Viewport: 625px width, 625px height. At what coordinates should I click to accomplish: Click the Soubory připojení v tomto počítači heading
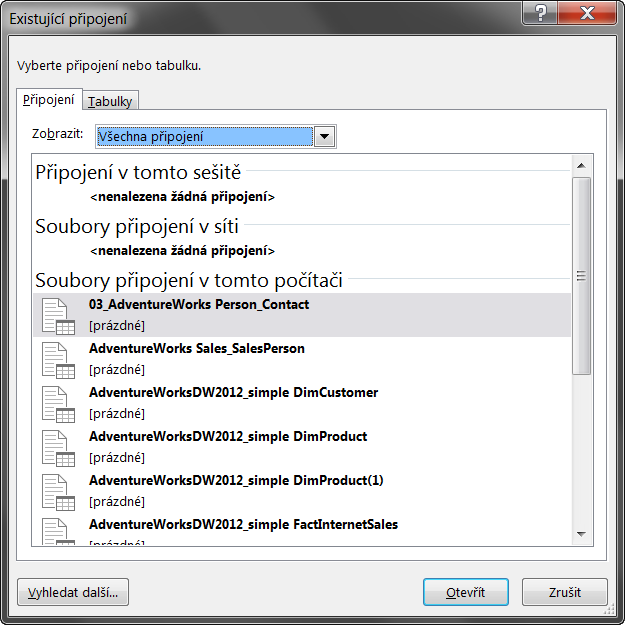[x=189, y=280]
